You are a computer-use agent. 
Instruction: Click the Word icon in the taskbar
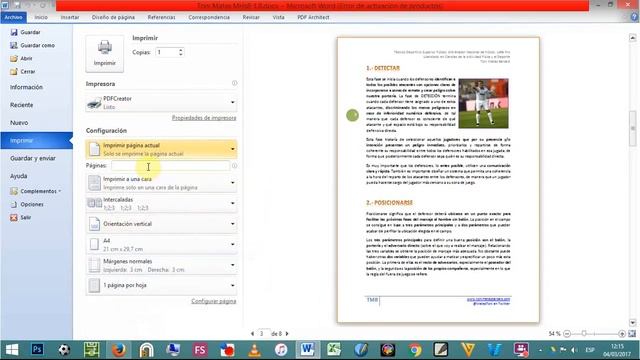pyautogui.click(x=307, y=350)
